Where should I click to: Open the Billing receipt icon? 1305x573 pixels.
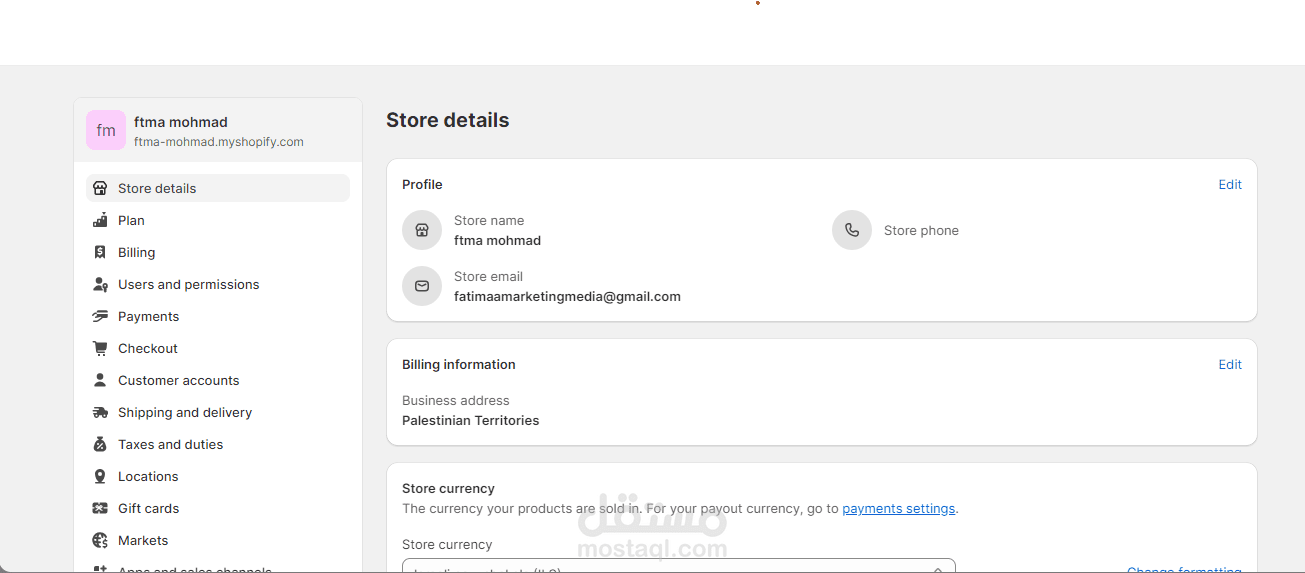click(x=100, y=252)
